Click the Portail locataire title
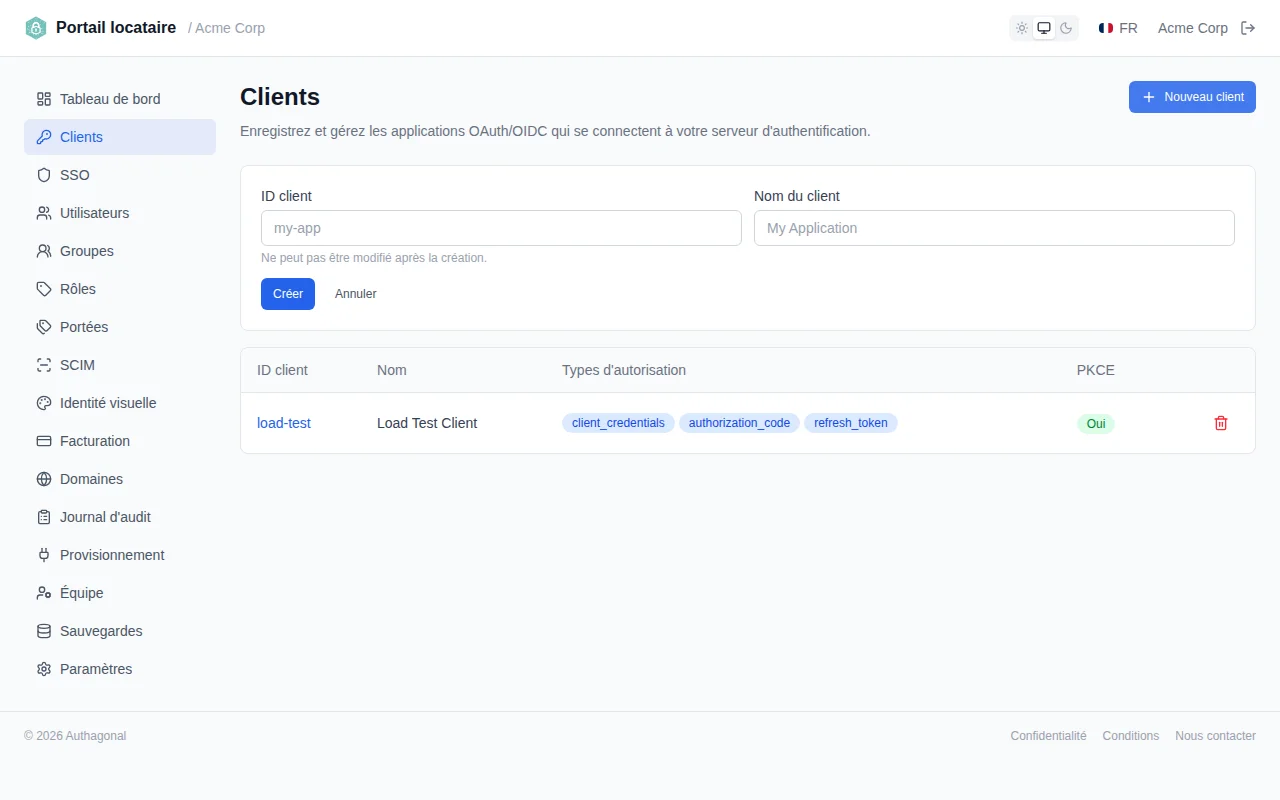Image resolution: width=1280 pixels, height=800 pixels. (x=116, y=28)
